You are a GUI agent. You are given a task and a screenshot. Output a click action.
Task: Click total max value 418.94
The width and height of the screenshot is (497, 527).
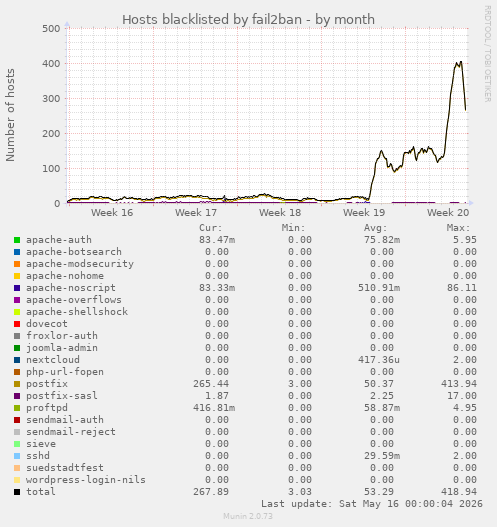point(459,492)
